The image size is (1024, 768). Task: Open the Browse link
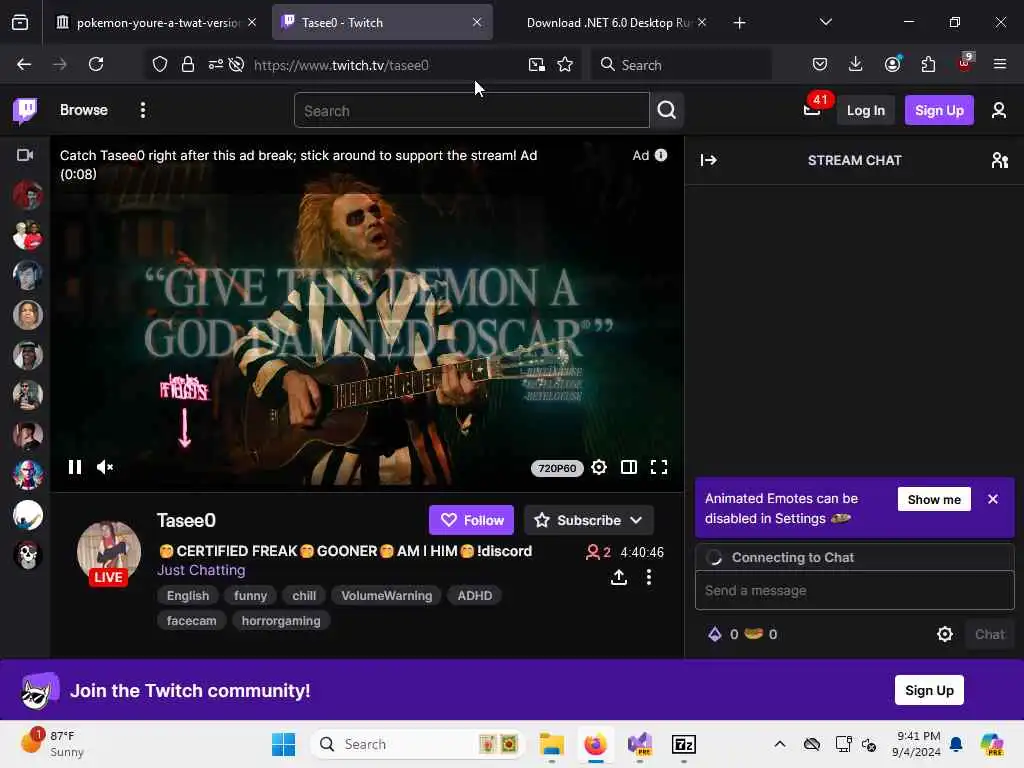tap(84, 110)
